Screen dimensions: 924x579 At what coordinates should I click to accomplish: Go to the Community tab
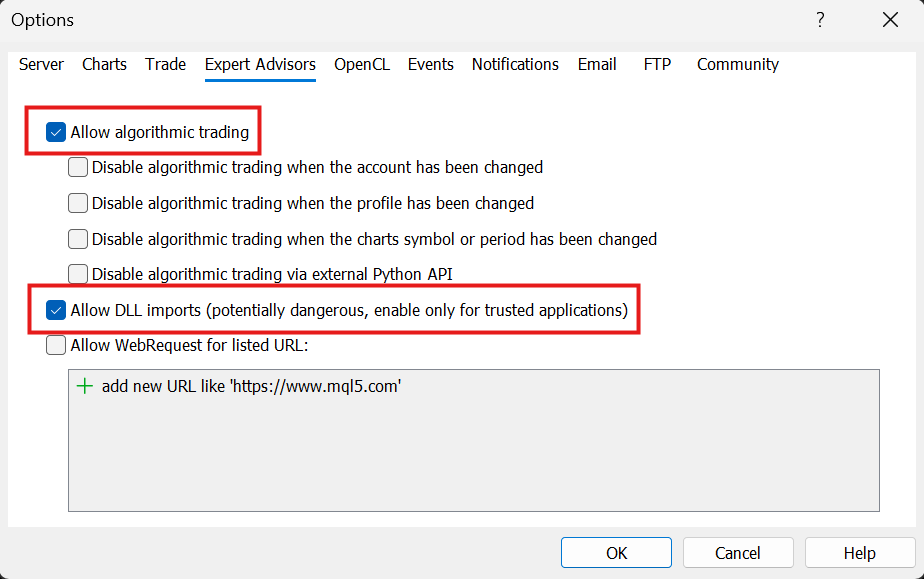tap(737, 64)
